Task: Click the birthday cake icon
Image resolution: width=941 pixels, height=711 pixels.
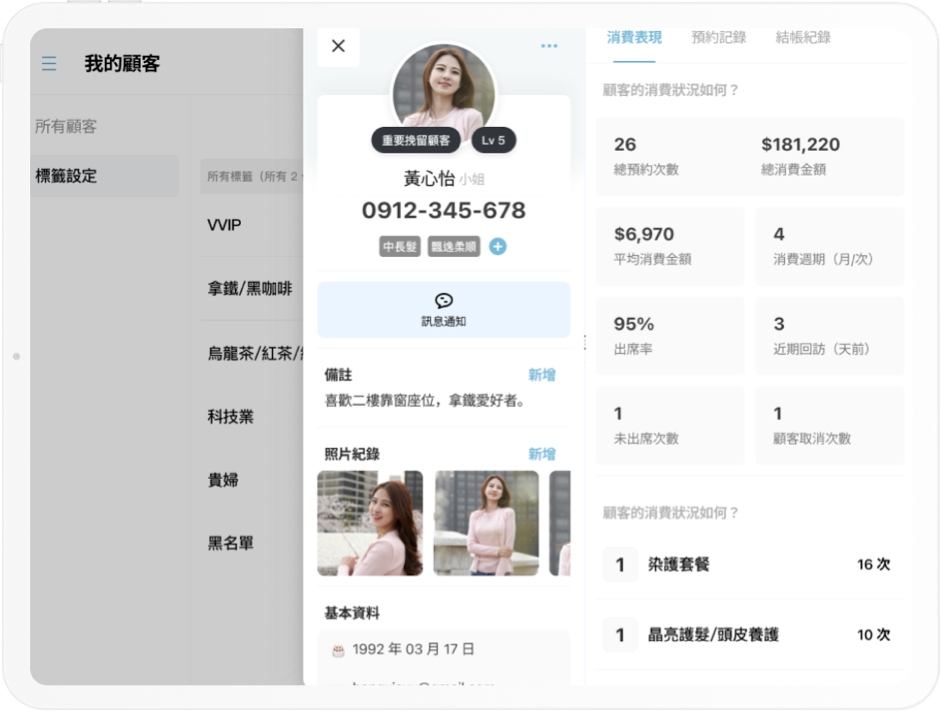Action: coord(338,650)
